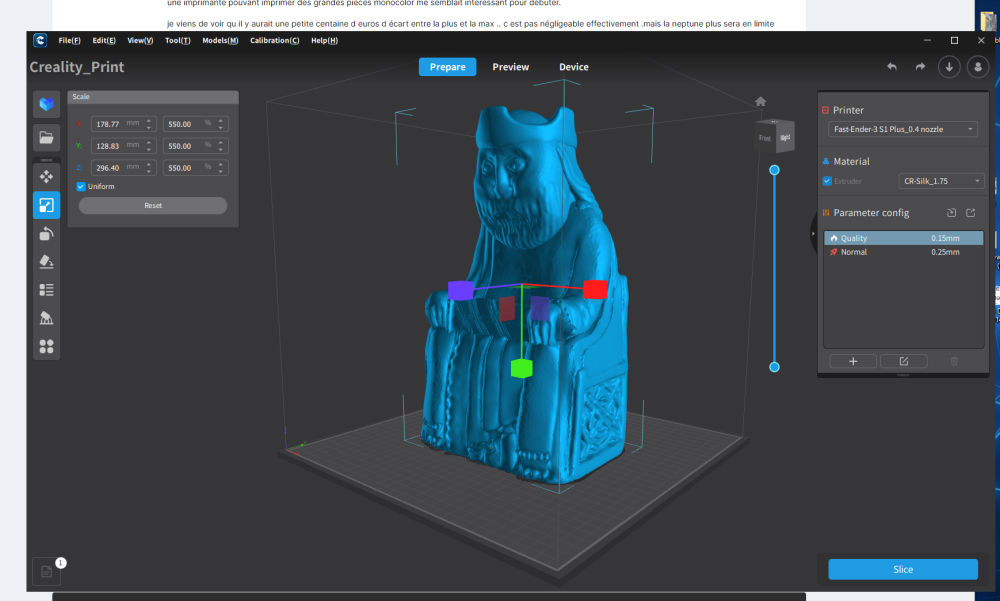Click the green Z-axis scale handle
Viewport: 1000px width, 601px height.
(x=522, y=368)
